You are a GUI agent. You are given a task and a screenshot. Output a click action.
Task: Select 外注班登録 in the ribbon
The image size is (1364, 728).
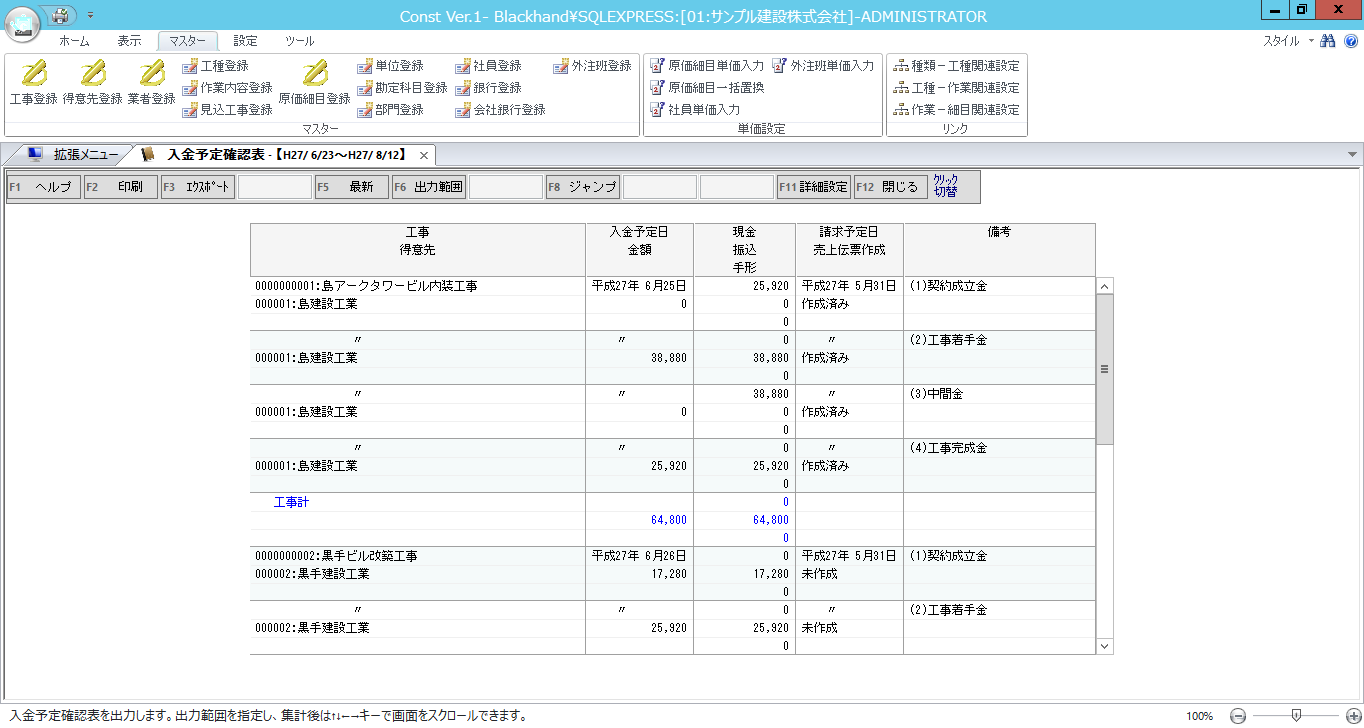tap(594, 66)
